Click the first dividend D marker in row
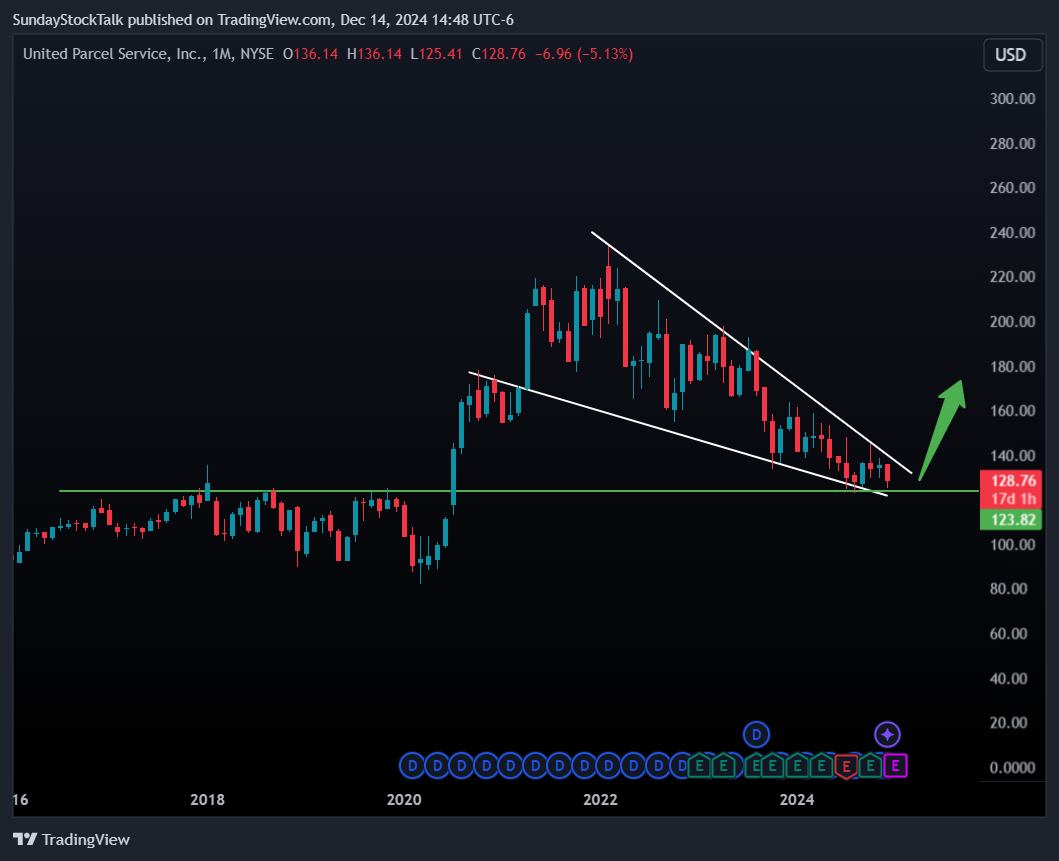 (412, 766)
